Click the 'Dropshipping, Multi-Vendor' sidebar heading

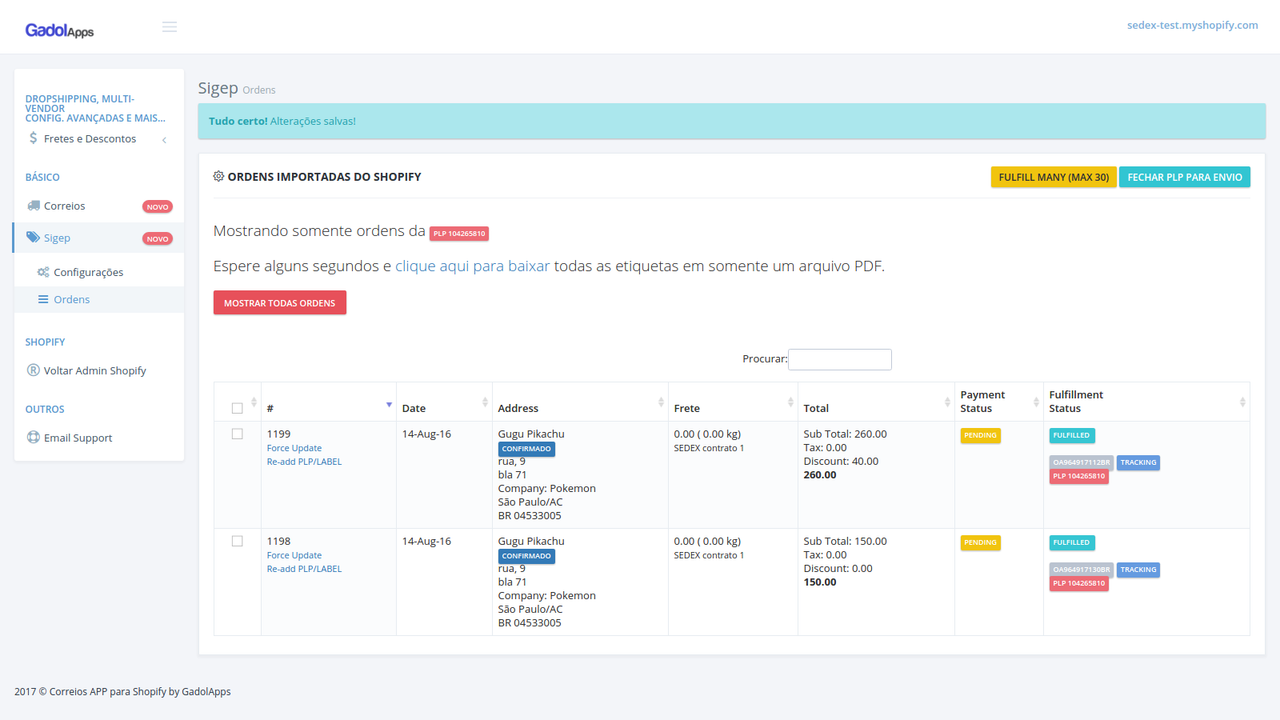pos(96,108)
